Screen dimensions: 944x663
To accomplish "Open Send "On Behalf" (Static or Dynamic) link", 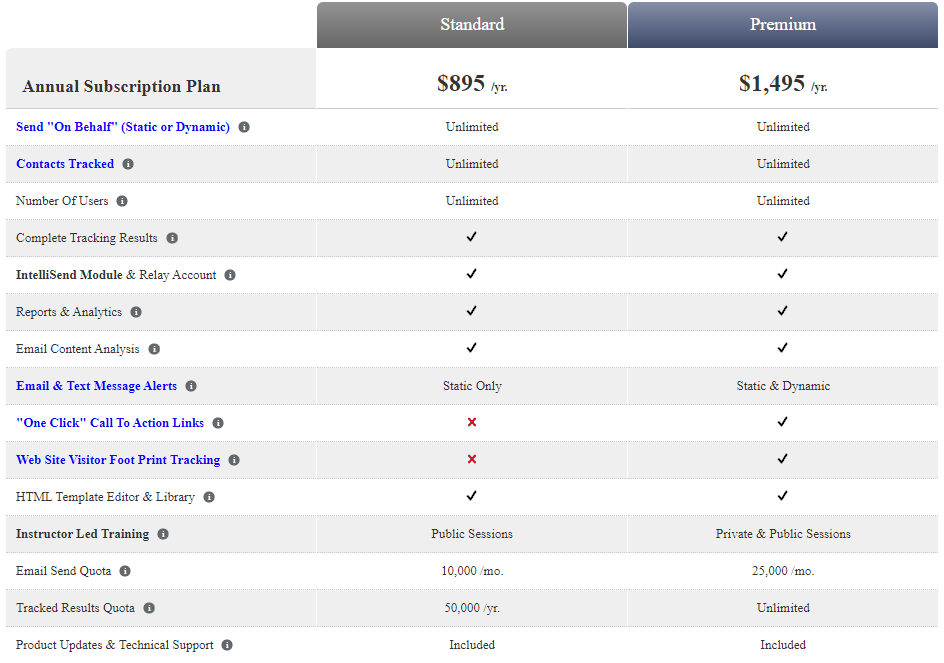I will (x=123, y=127).
